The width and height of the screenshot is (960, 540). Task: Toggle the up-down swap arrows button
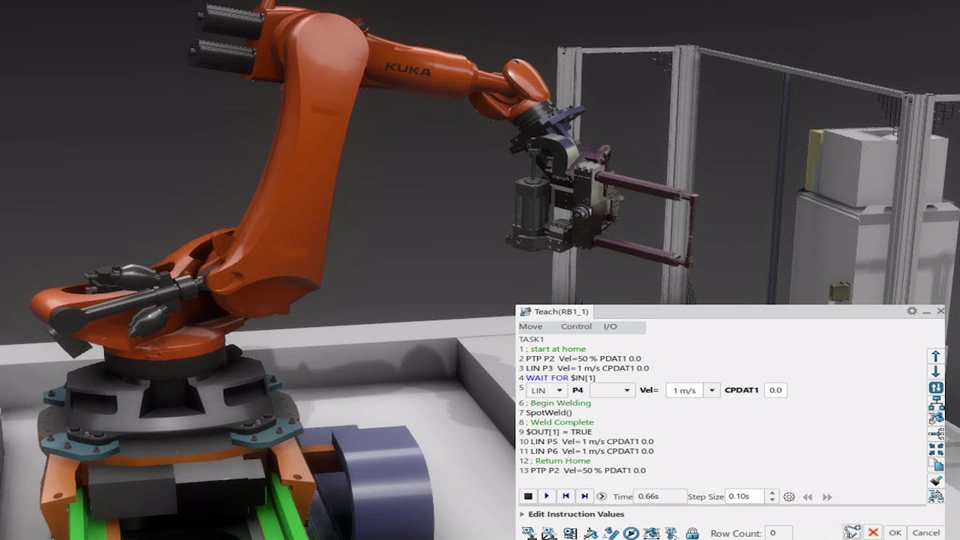click(936, 388)
